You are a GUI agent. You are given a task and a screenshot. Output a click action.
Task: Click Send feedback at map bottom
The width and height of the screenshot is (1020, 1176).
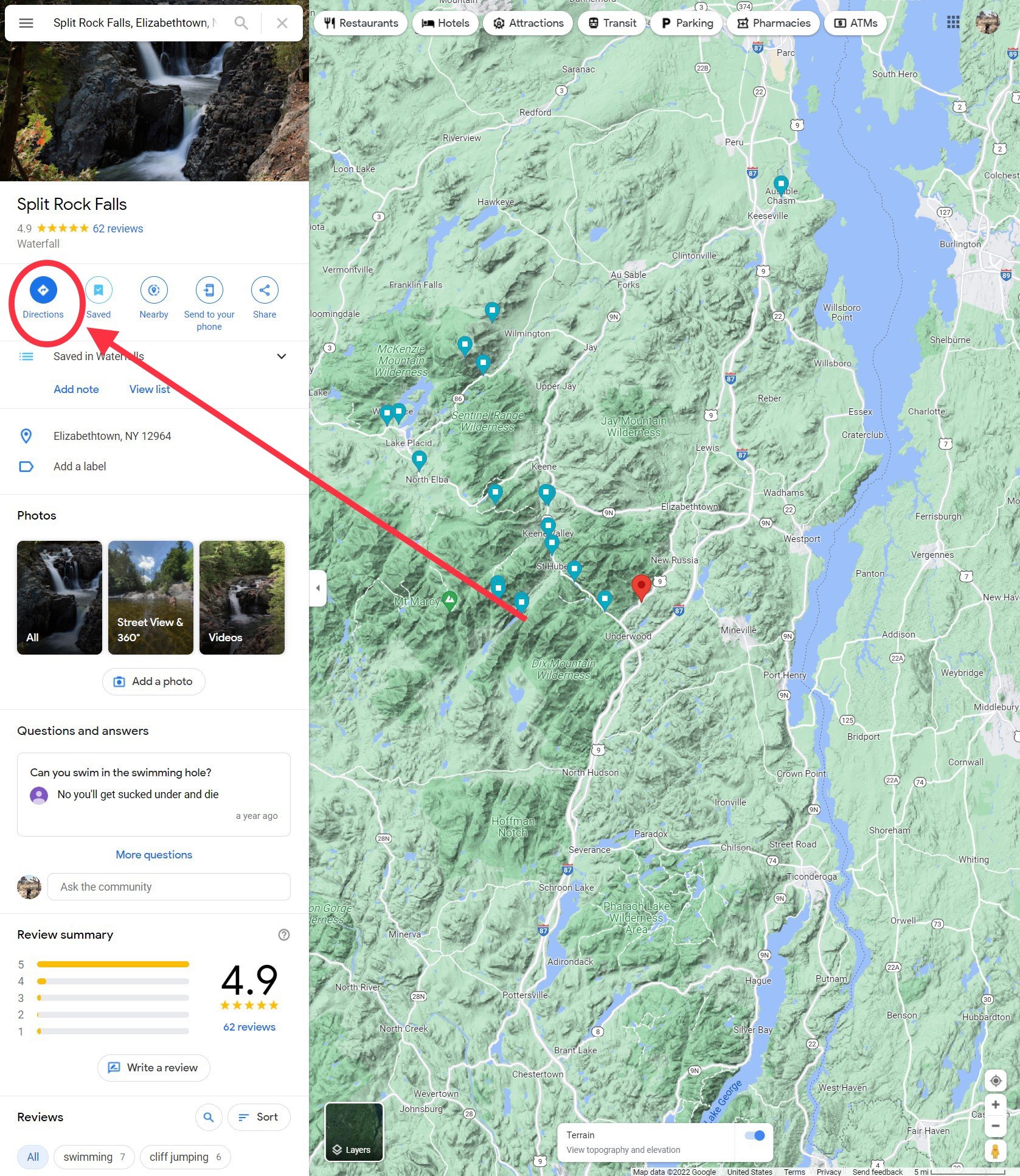coord(877,1172)
